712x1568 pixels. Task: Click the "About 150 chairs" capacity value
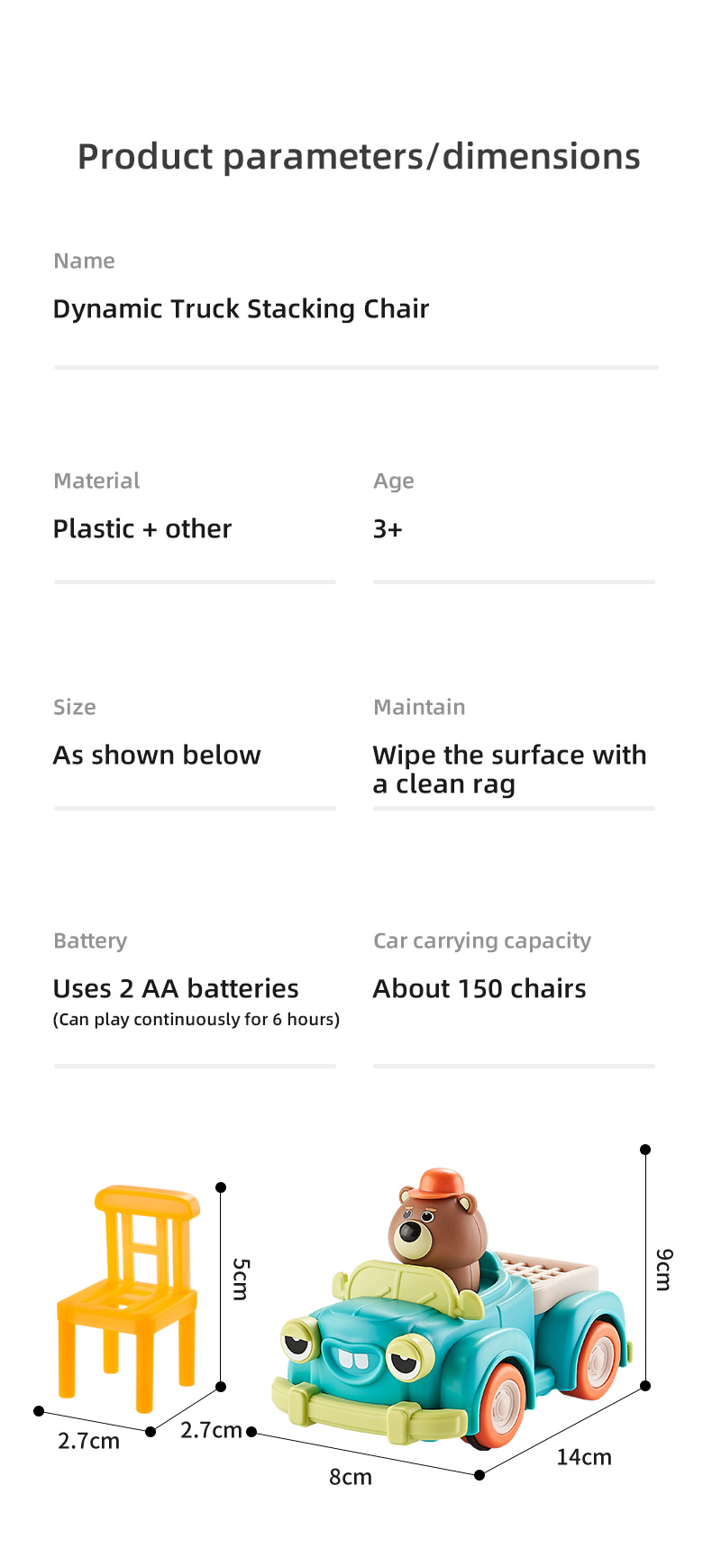pyautogui.click(x=479, y=989)
